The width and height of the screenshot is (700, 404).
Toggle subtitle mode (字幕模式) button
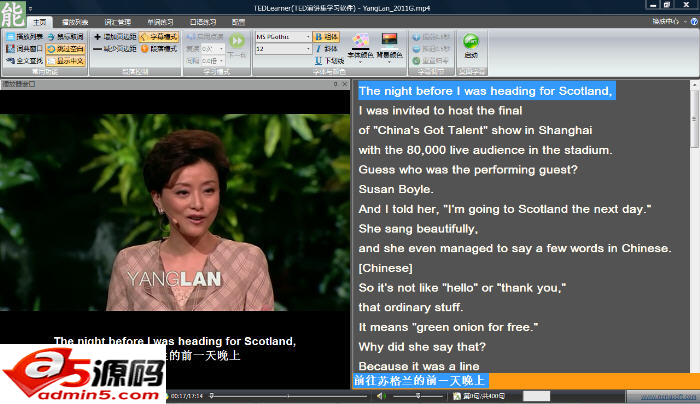point(159,37)
